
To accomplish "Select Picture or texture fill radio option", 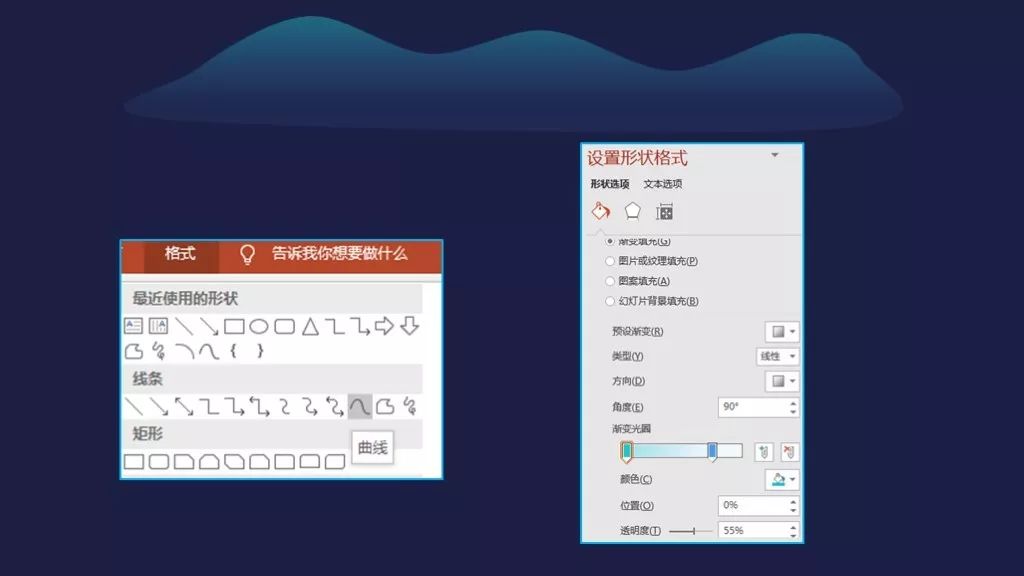I will [x=610, y=261].
